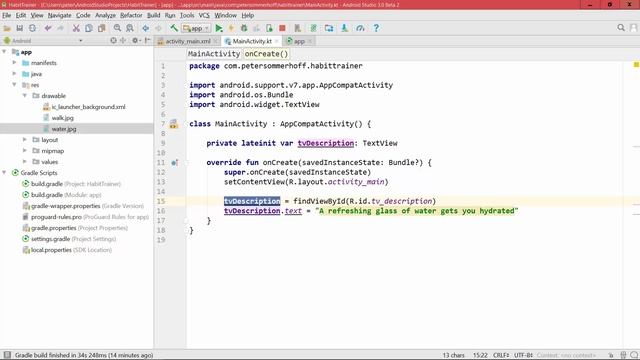Click the class gutter icon on line 7
640x360 pixels.
(173, 124)
